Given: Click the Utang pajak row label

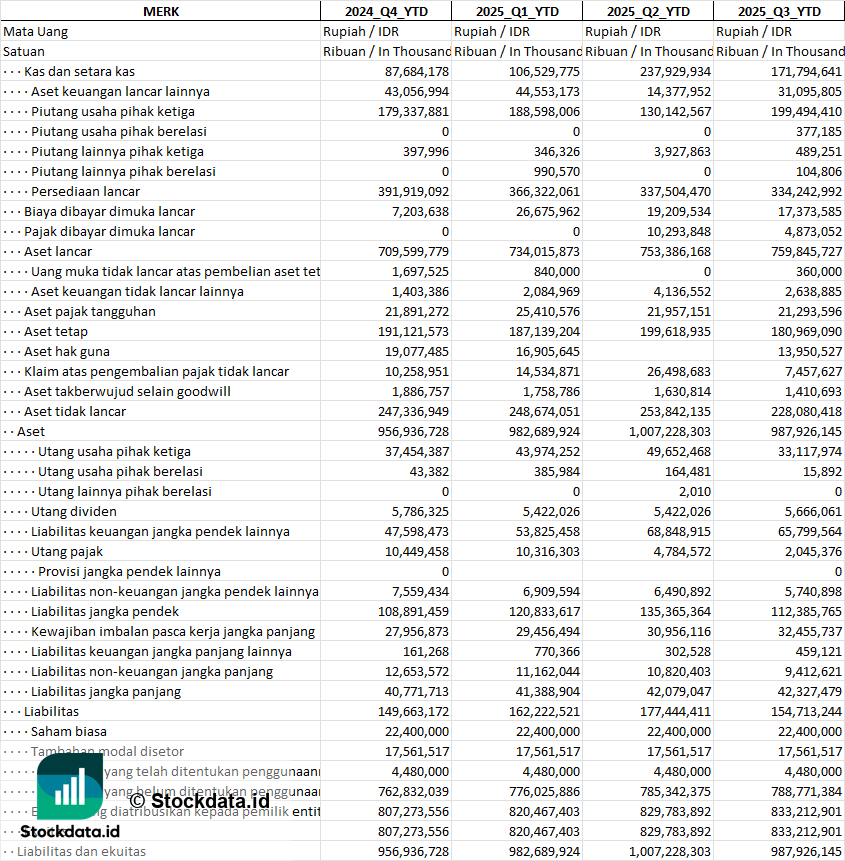Looking at the screenshot, I should (67, 551).
